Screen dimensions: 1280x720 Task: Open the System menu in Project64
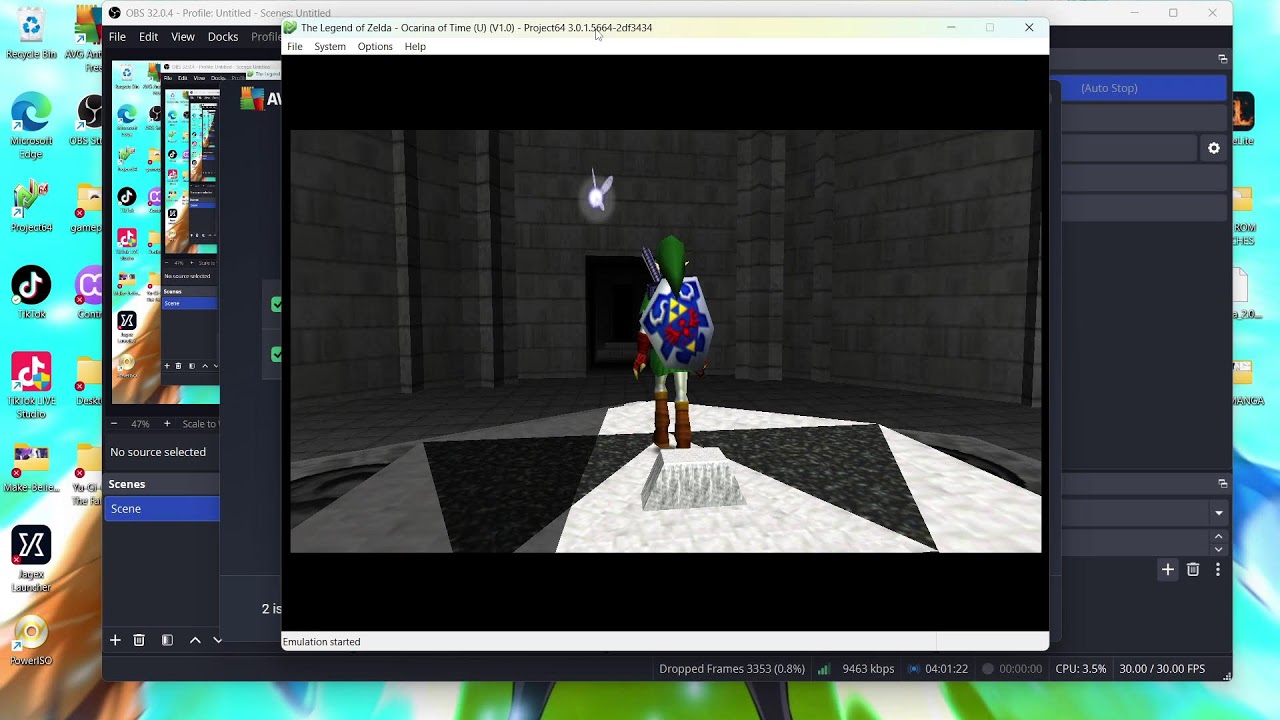pyautogui.click(x=330, y=47)
